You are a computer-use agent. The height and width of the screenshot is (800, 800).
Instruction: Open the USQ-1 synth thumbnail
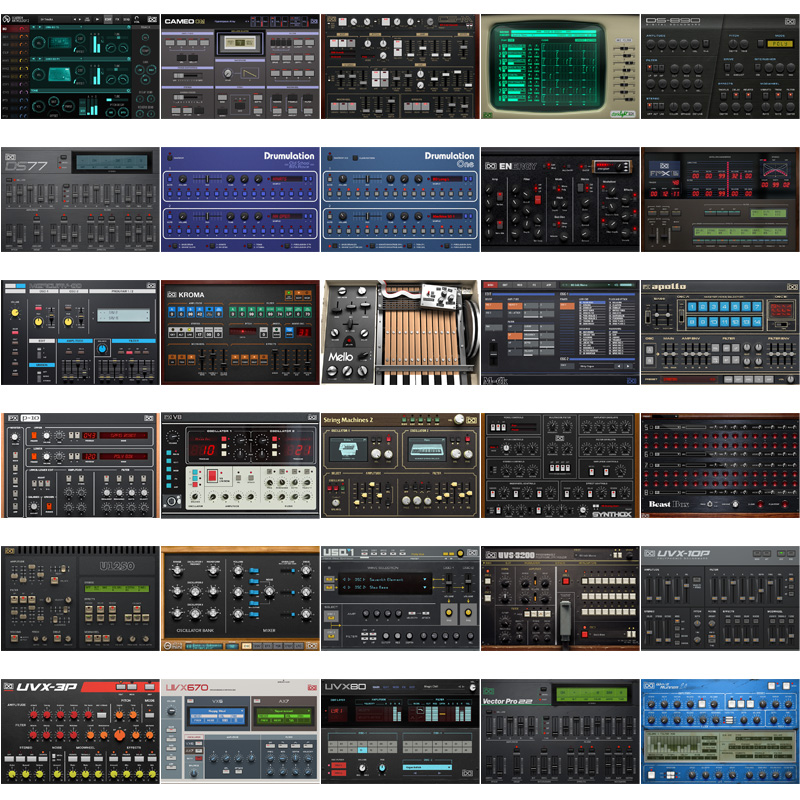[x=401, y=598]
